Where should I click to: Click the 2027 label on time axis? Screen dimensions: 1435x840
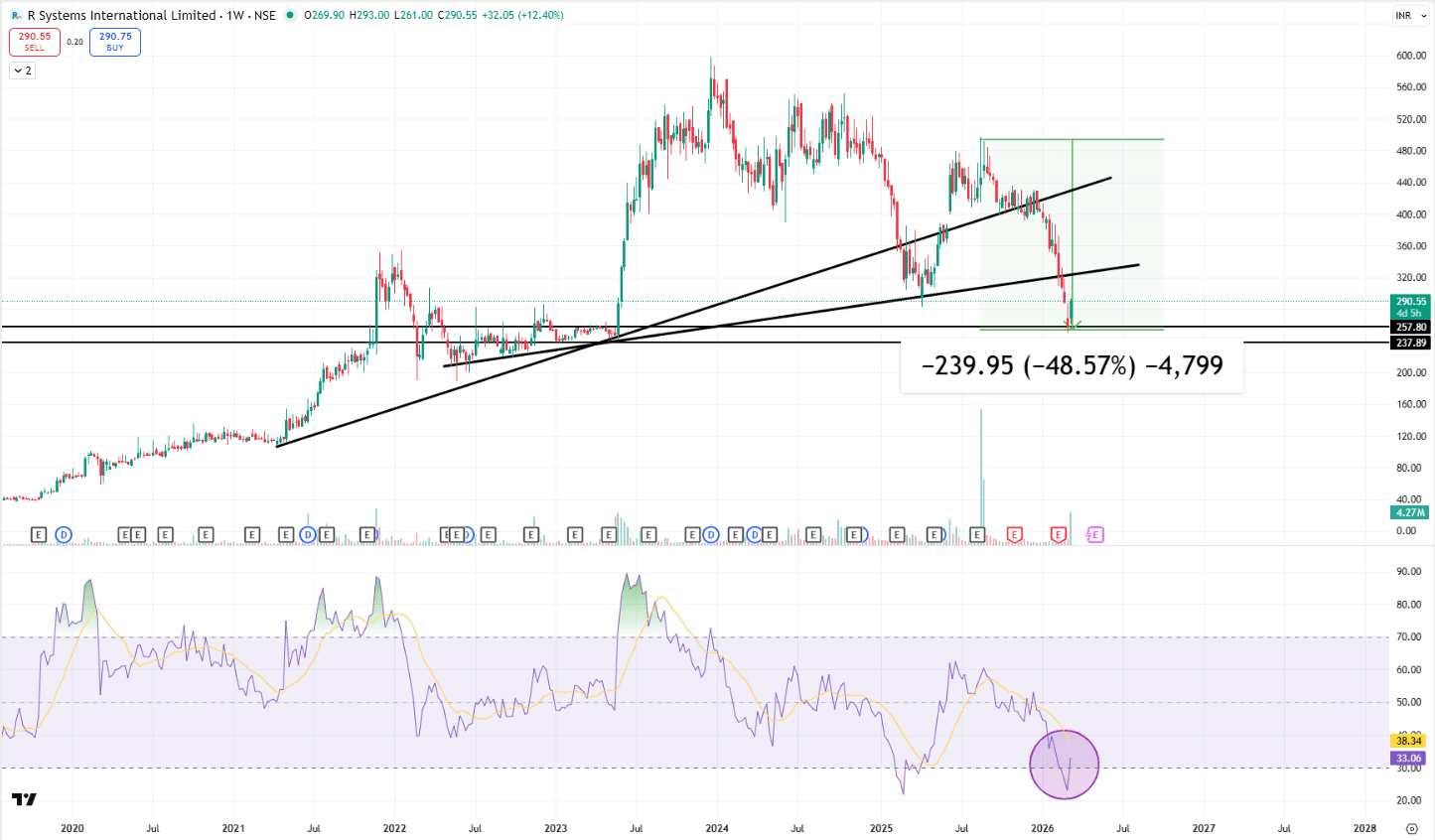coord(1204,828)
